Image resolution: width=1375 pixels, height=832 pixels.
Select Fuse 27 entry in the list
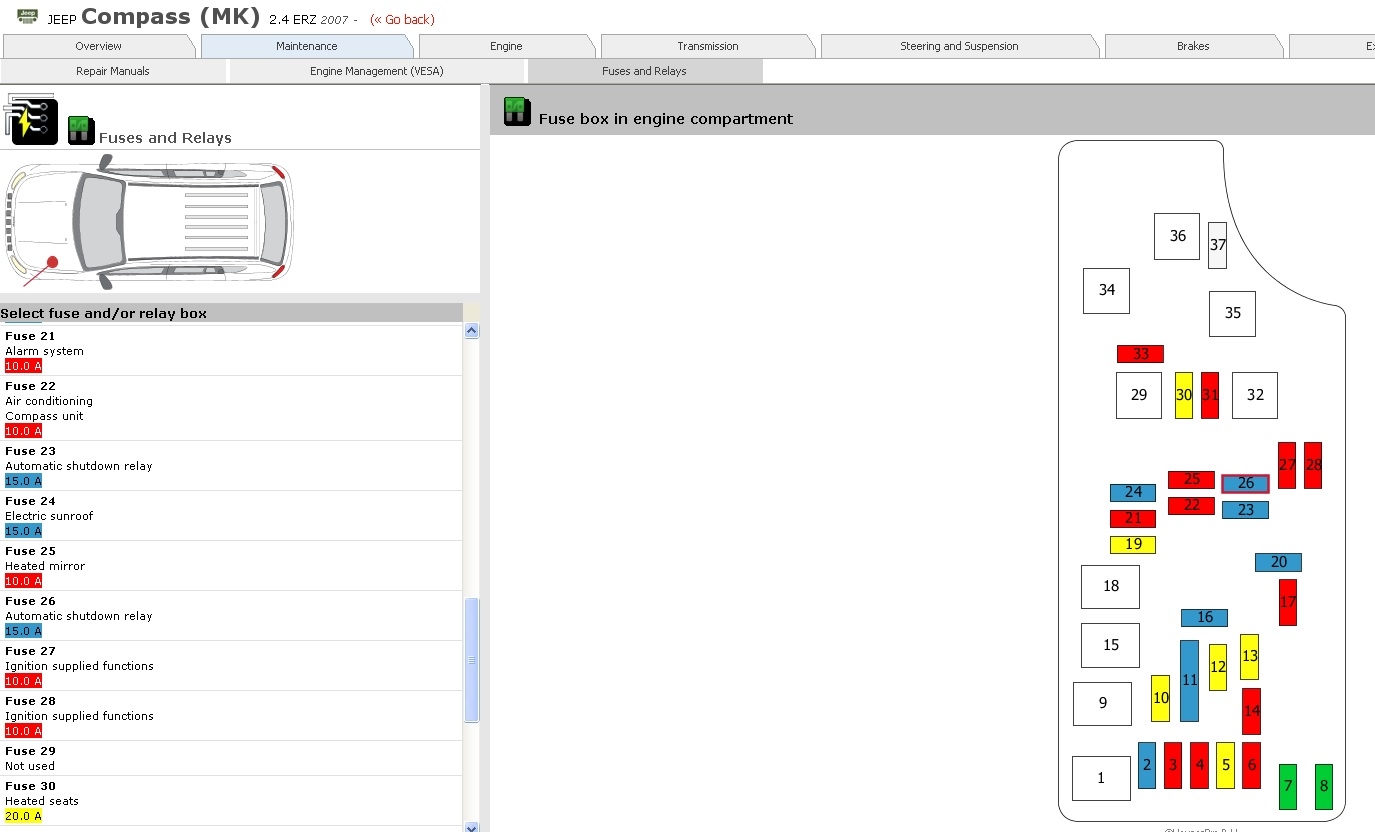tap(231, 666)
